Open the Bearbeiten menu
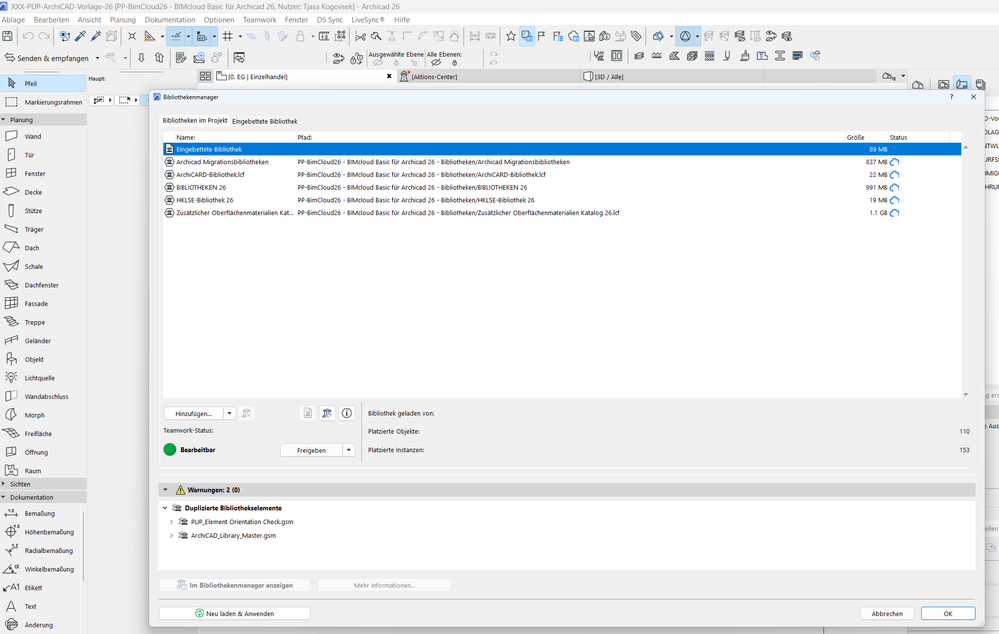Viewport: 999px width, 634px height. 51,20
